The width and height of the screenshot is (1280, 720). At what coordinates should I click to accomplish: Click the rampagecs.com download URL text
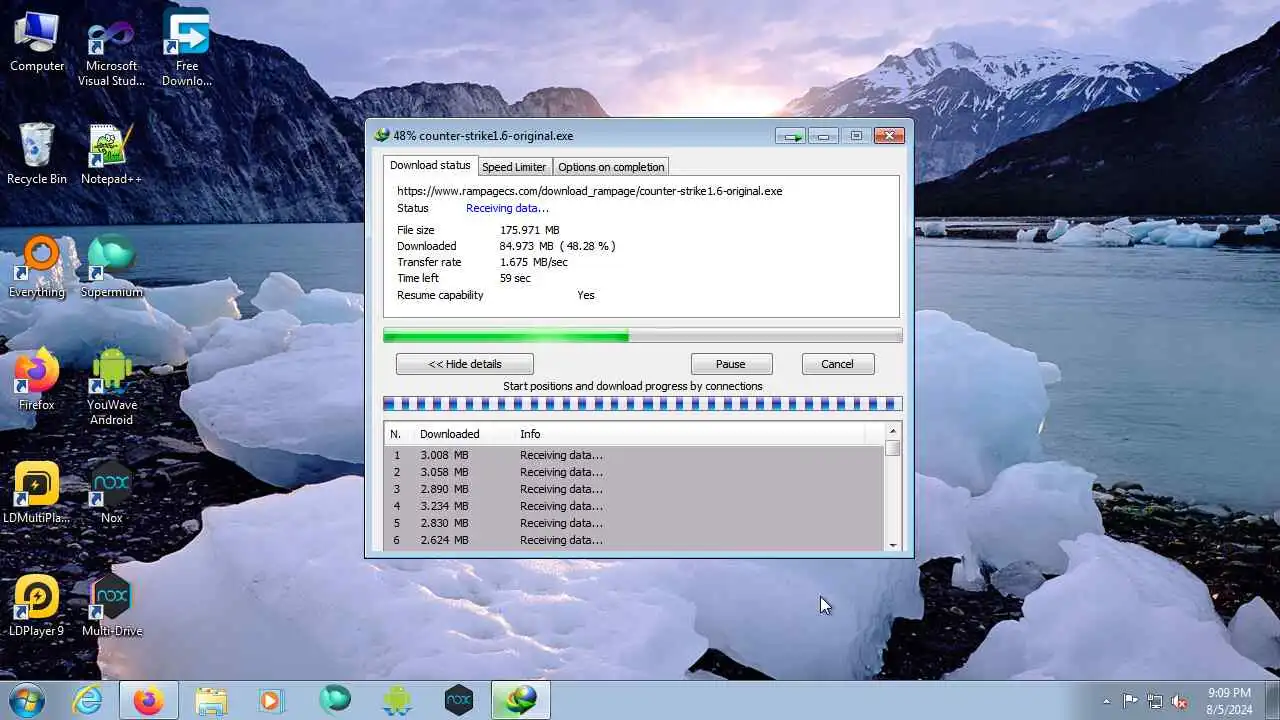pos(589,191)
